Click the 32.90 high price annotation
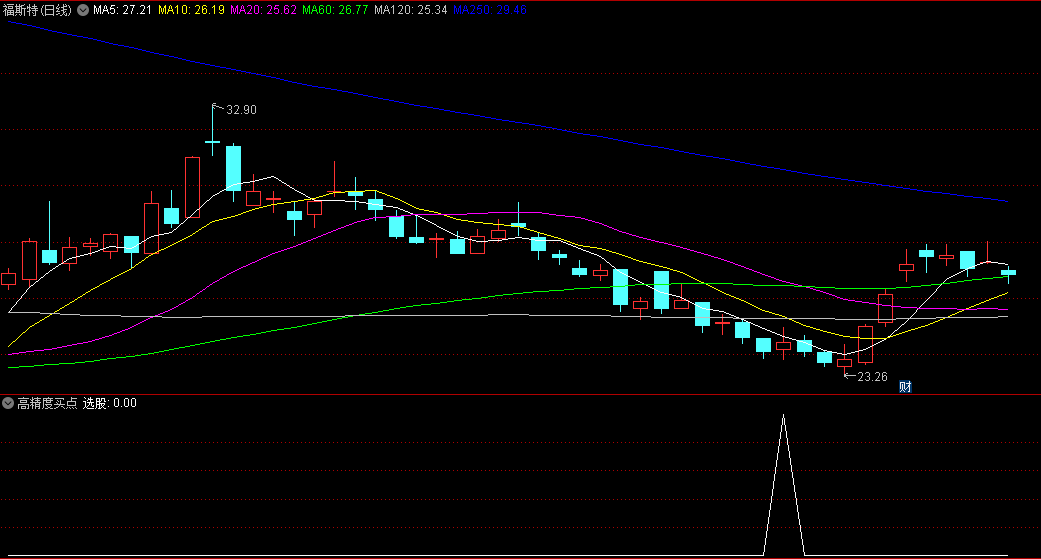 pos(241,110)
